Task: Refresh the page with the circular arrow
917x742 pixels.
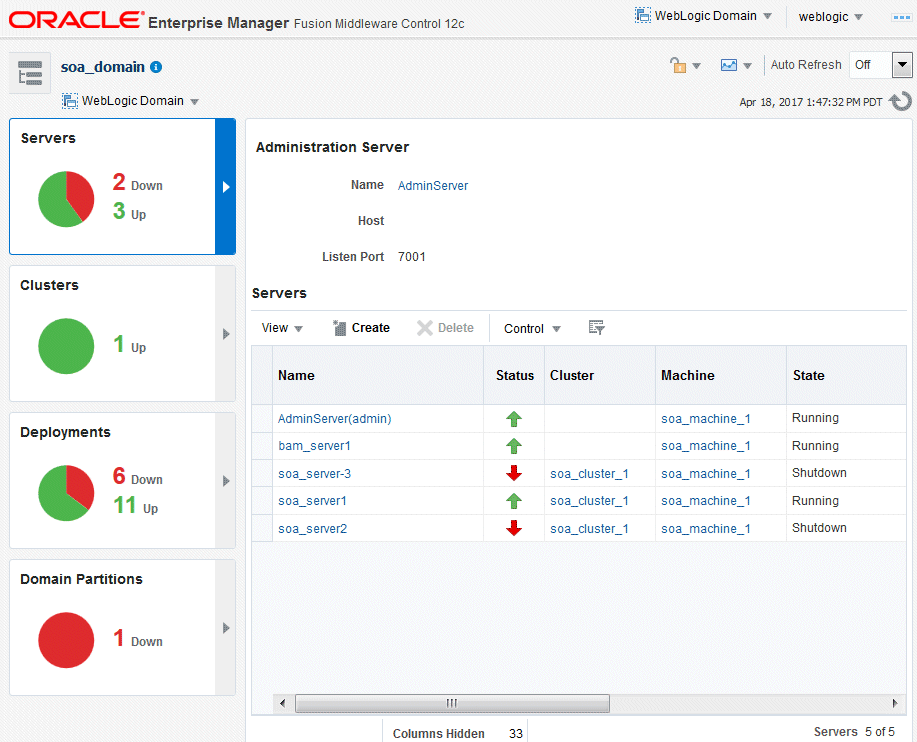Action: 901,101
